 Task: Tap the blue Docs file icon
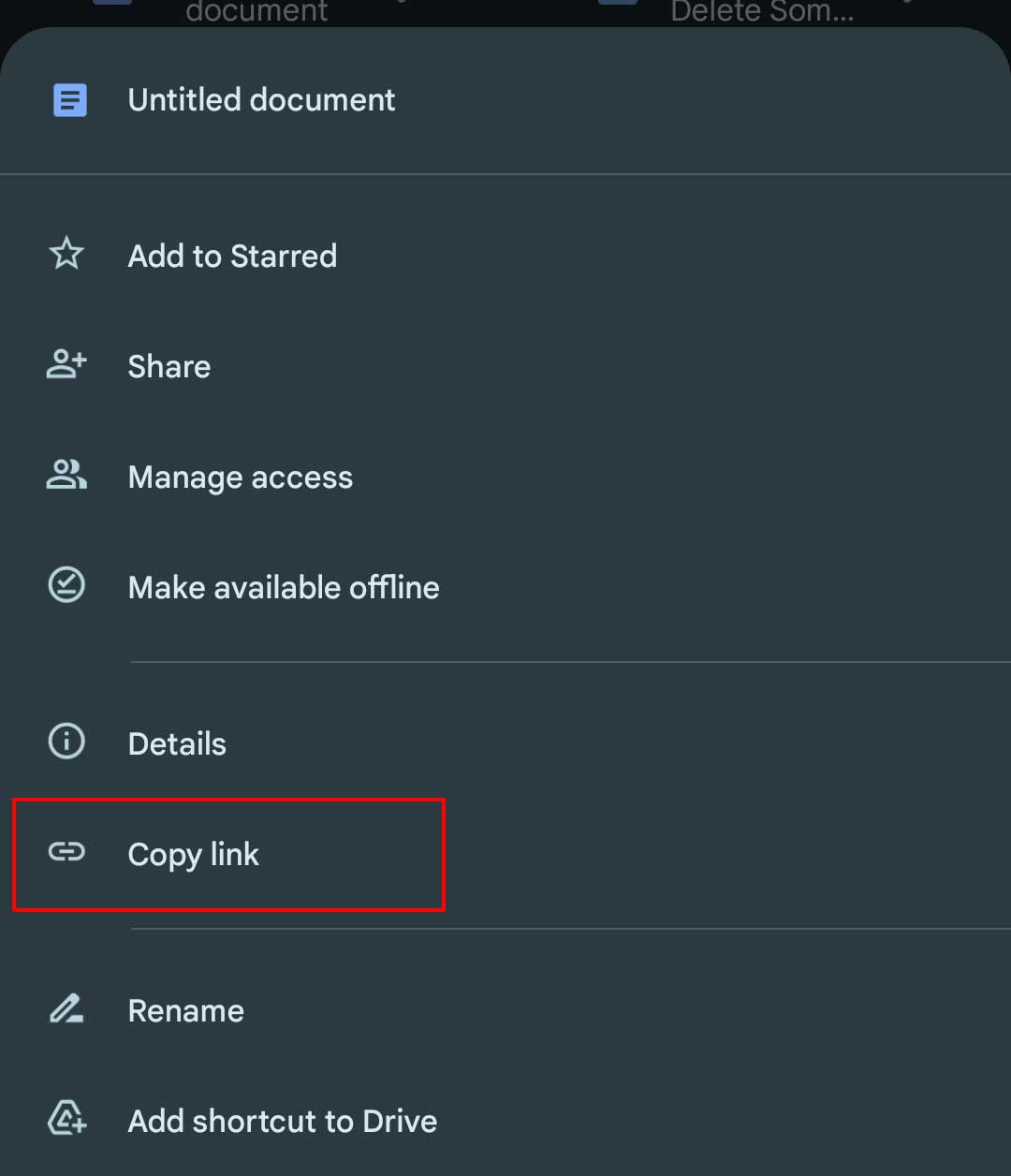[x=70, y=100]
